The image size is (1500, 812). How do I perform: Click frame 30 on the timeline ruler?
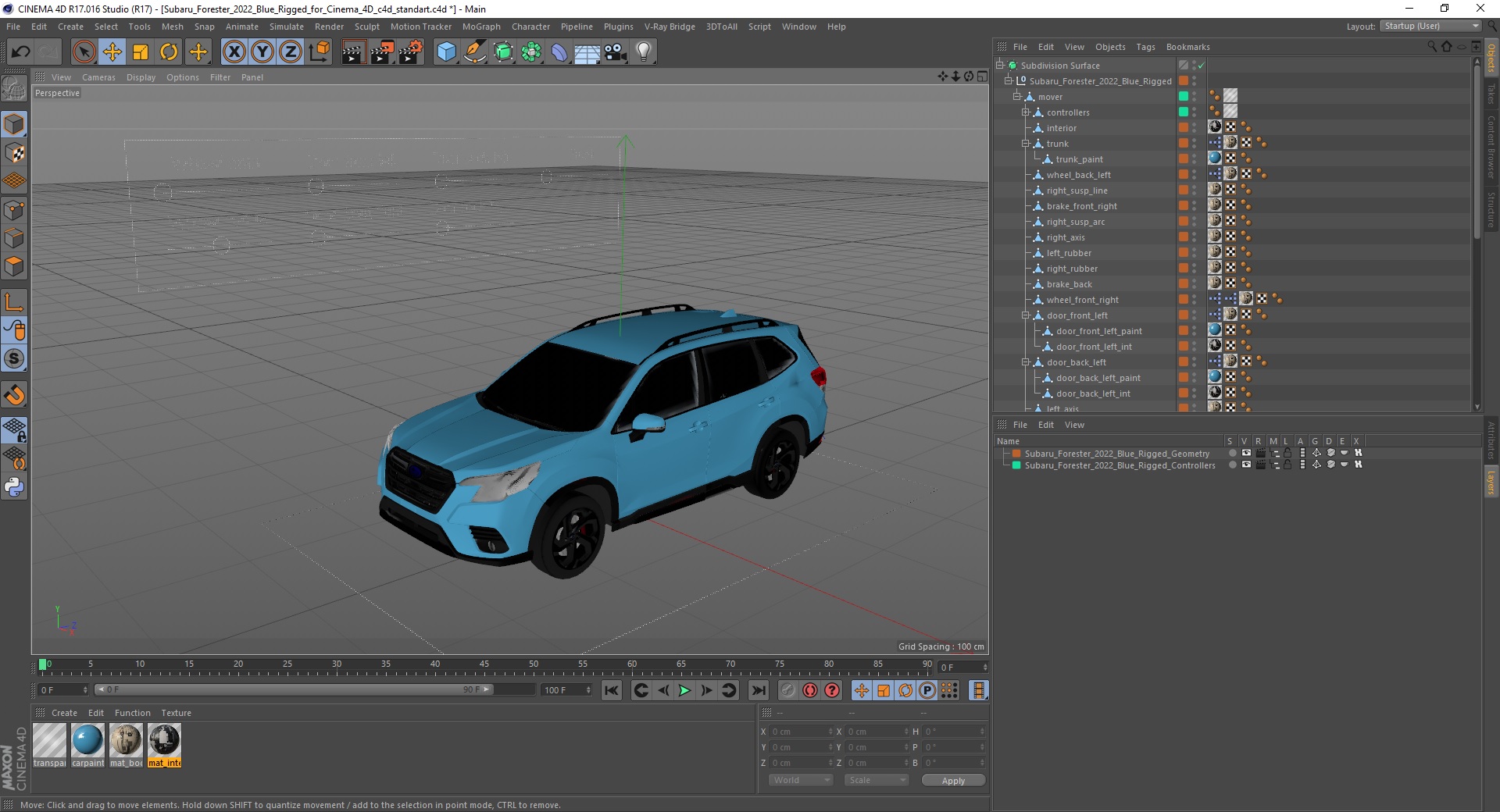(x=337, y=665)
